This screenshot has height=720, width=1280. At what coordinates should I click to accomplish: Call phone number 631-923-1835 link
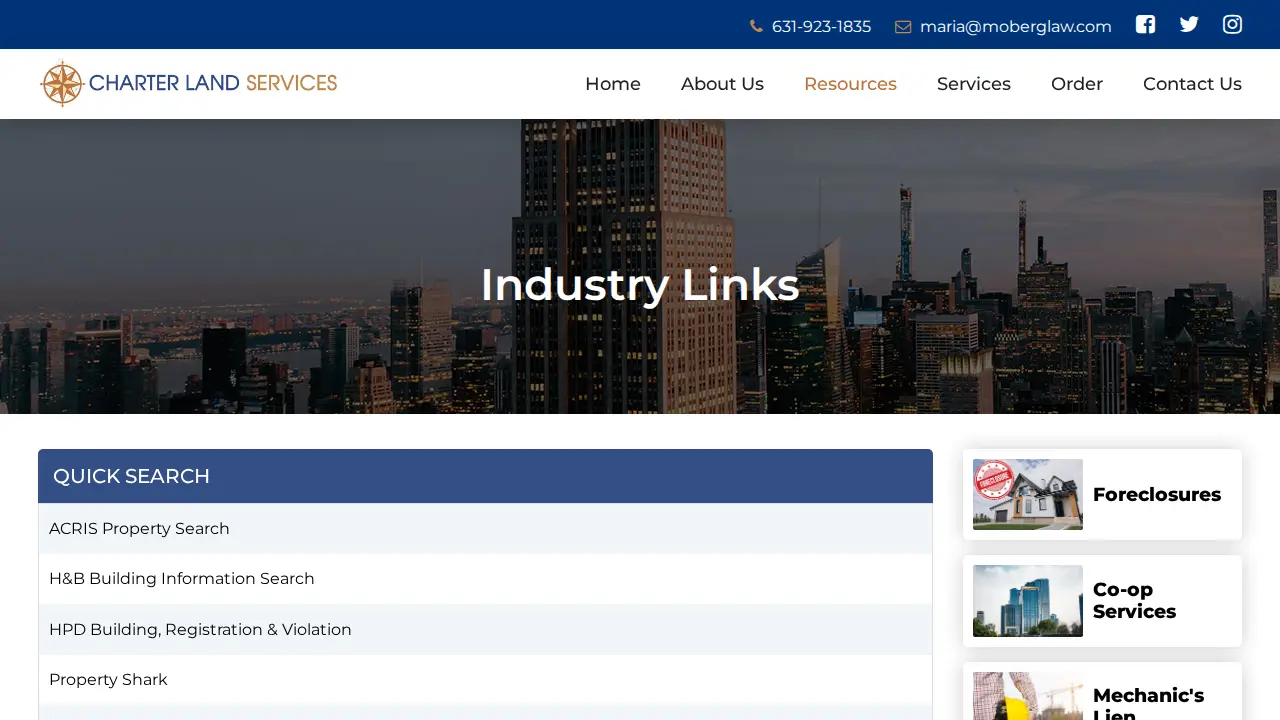pyautogui.click(x=821, y=27)
